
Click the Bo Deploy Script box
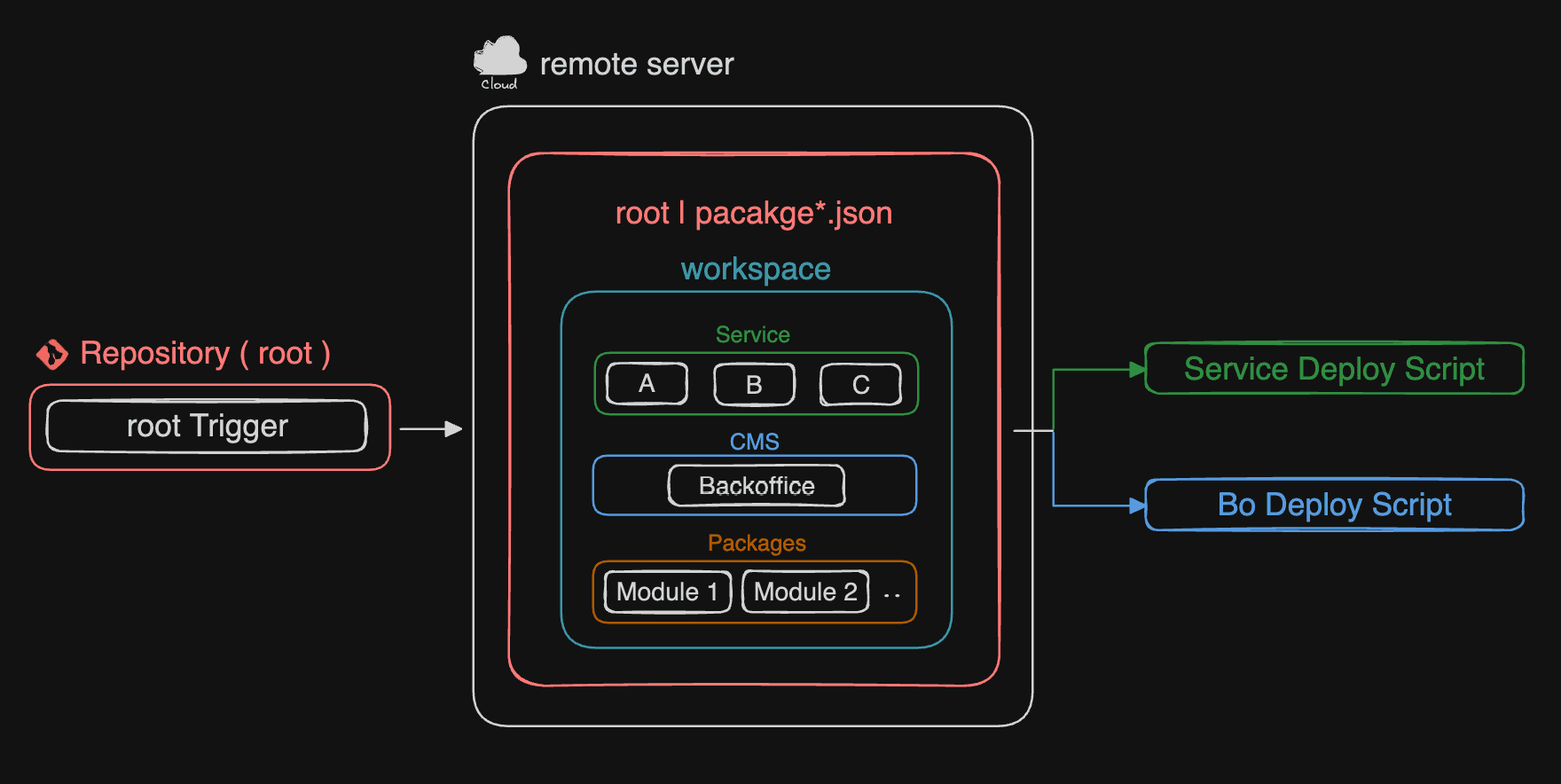pos(1334,505)
